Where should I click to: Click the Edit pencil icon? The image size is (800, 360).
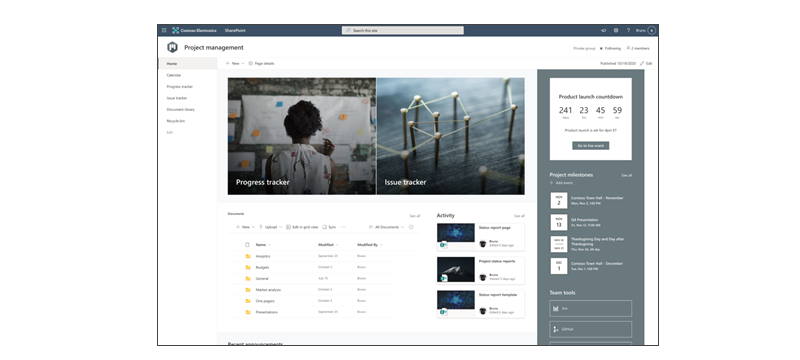tap(642, 64)
